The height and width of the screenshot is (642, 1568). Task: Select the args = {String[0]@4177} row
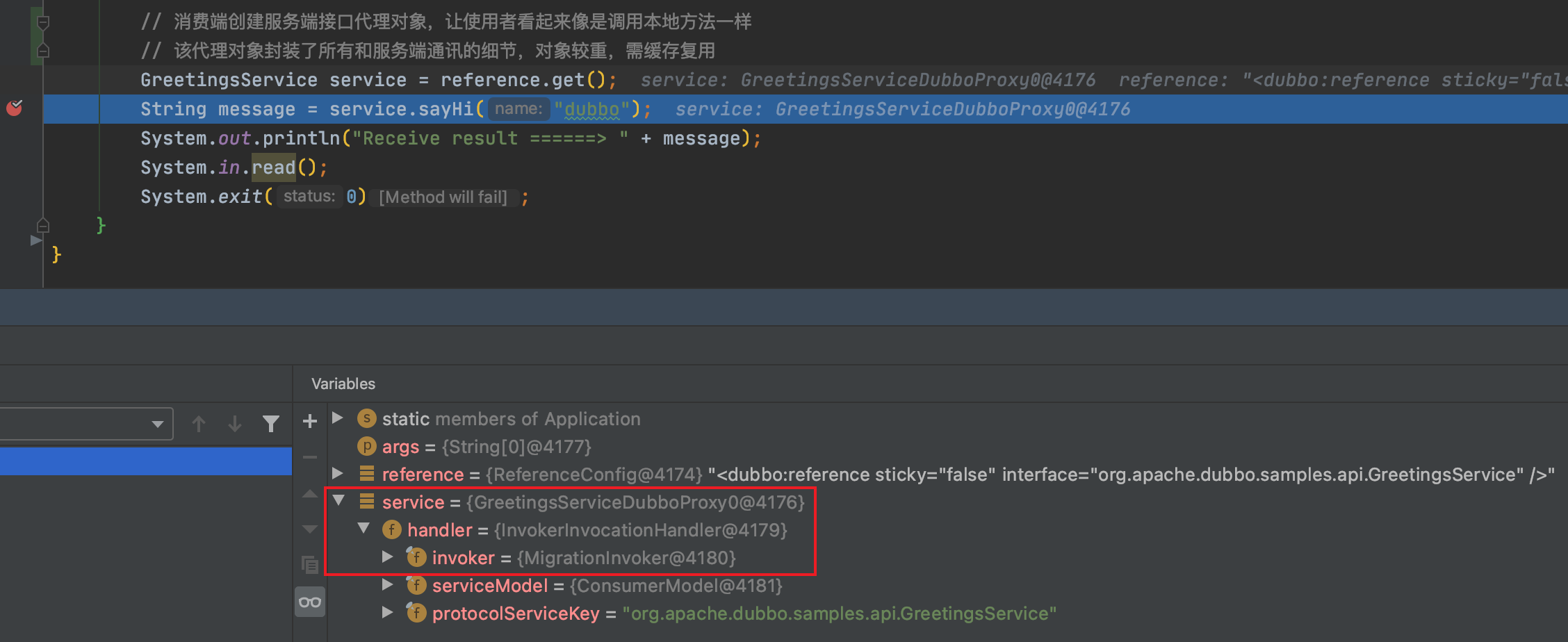pyautogui.click(x=487, y=447)
